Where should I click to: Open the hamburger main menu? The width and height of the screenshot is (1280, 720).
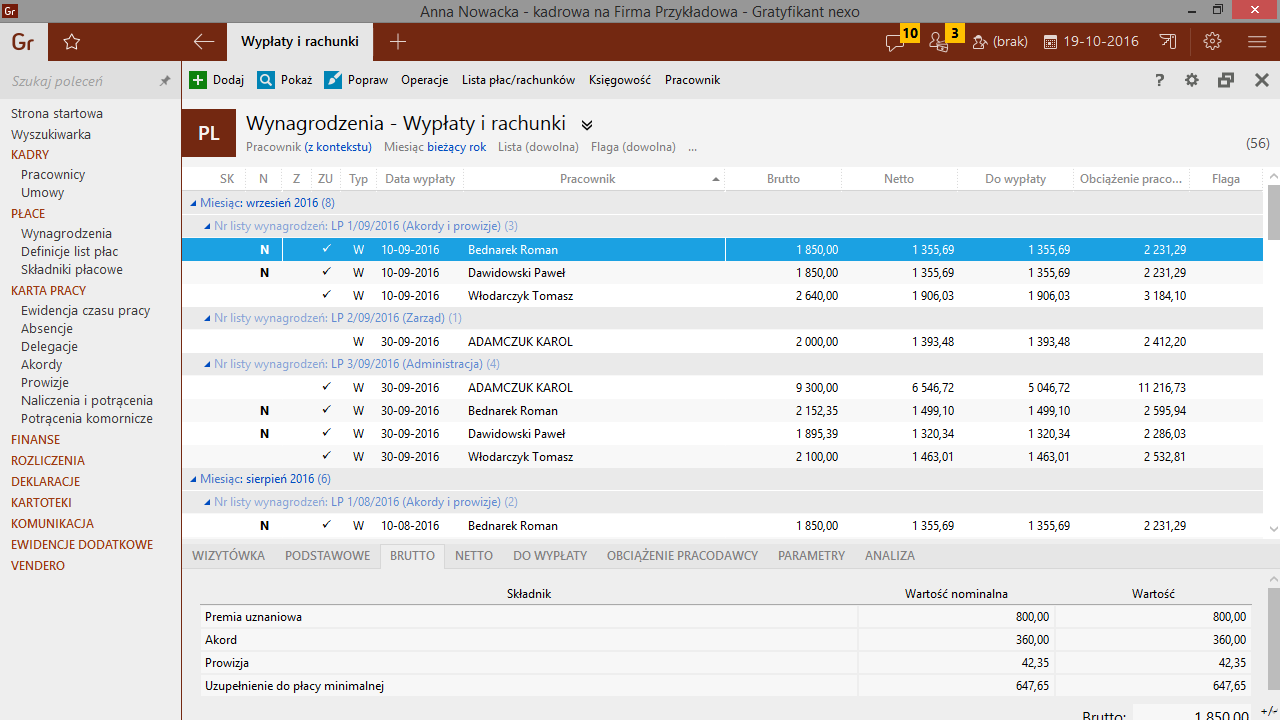tap(1258, 42)
